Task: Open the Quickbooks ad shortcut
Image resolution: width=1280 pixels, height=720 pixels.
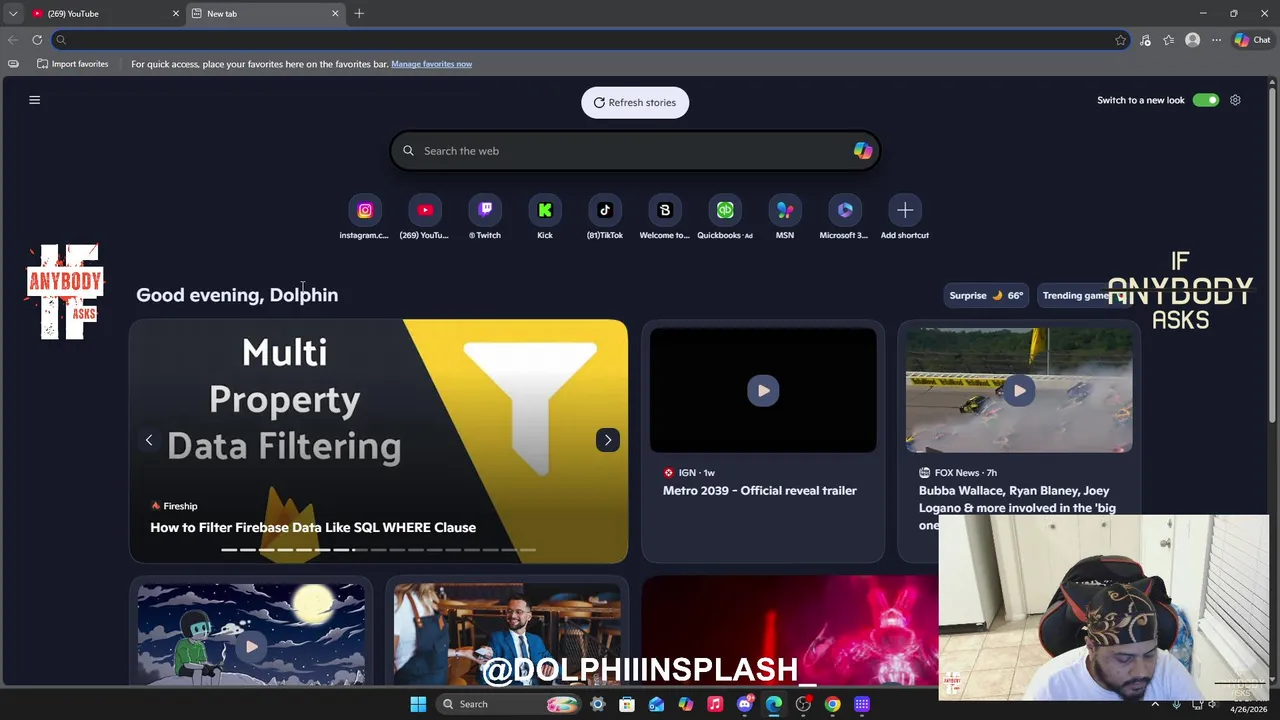Action: point(725,217)
